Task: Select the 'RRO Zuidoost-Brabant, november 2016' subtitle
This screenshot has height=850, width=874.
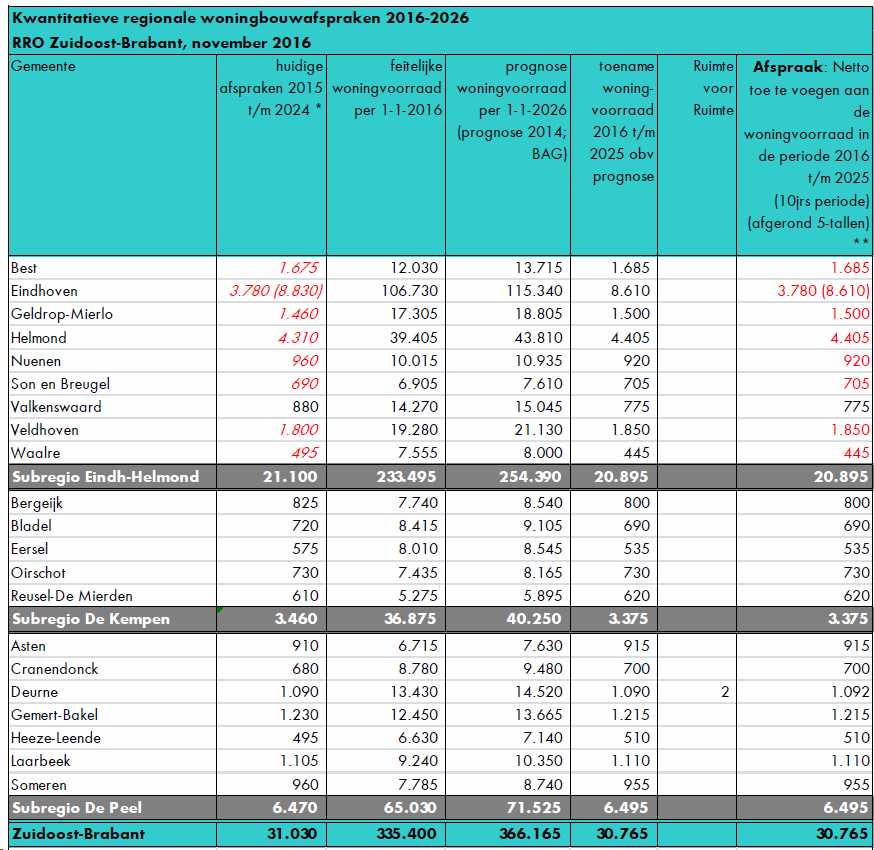Action: tap(161, 42)
